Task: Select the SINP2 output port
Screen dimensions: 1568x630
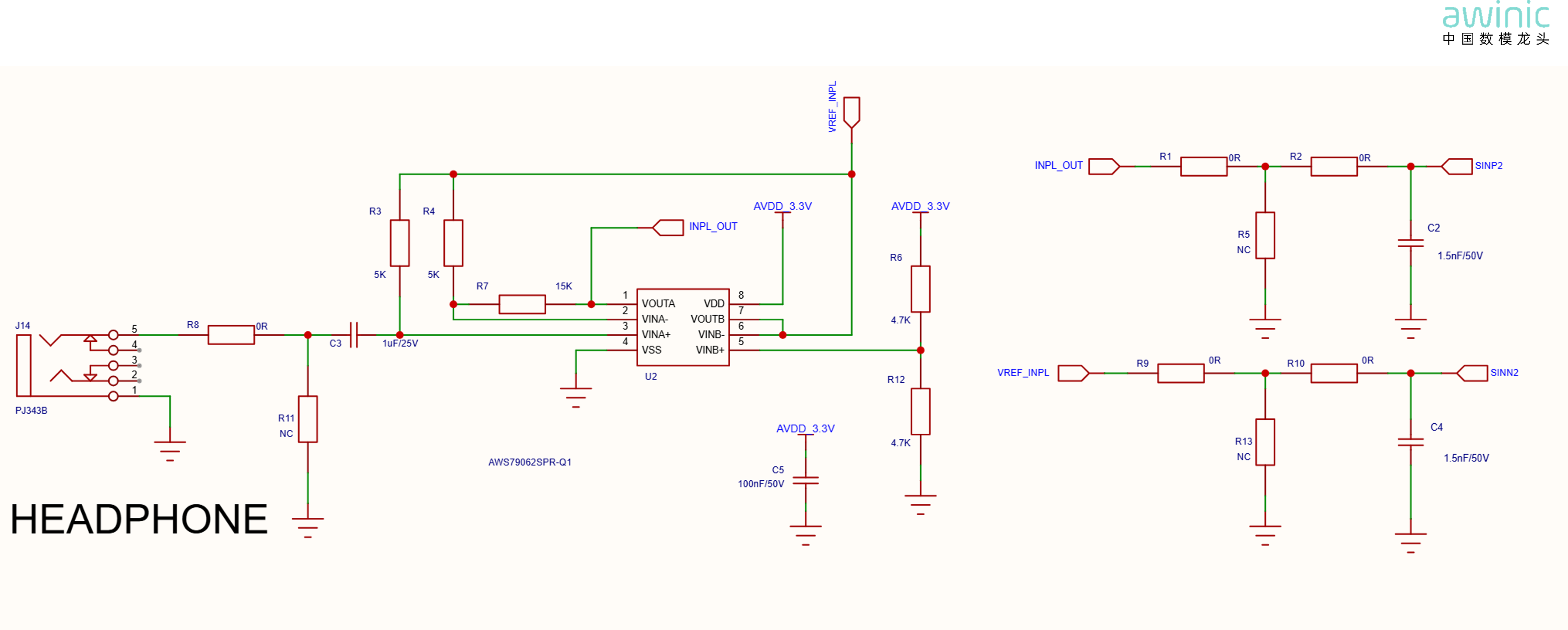Action: [x=1457, y=166]
